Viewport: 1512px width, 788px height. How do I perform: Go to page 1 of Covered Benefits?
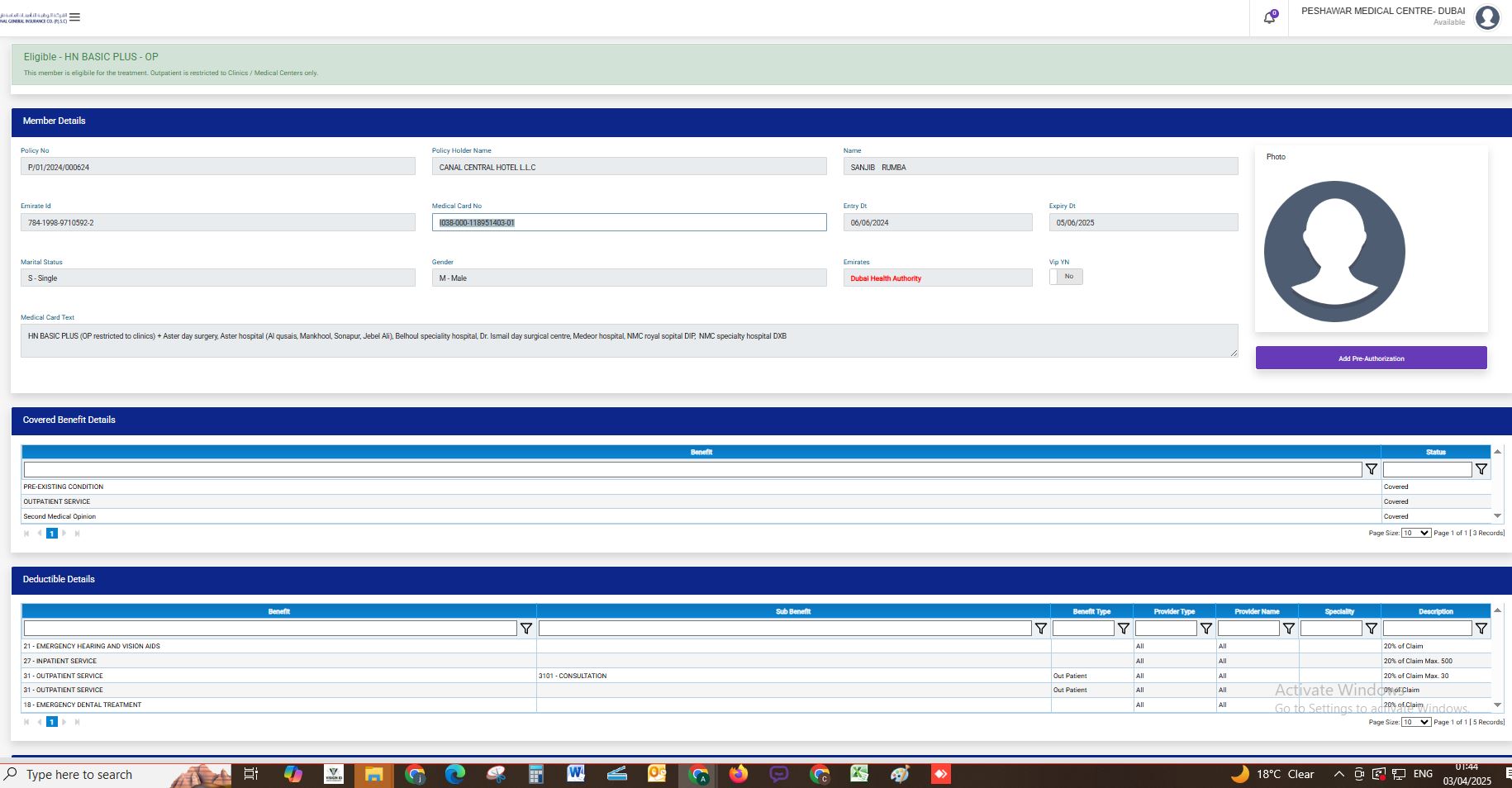pos(51,534)
